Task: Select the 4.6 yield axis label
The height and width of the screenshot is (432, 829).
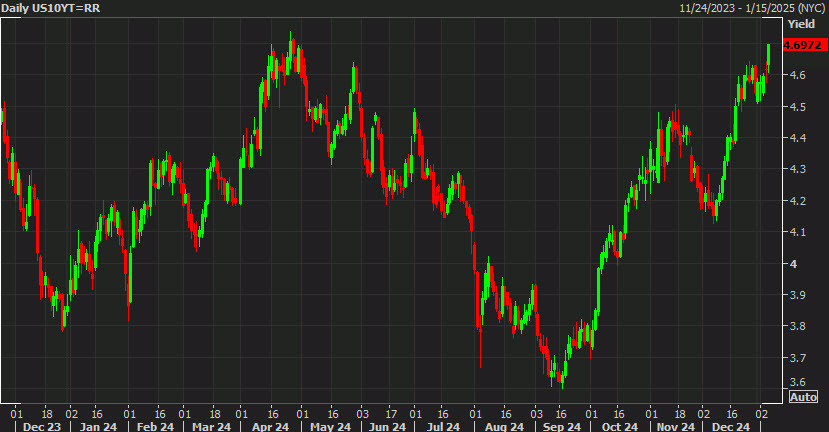Action: [x=797, y=75]
